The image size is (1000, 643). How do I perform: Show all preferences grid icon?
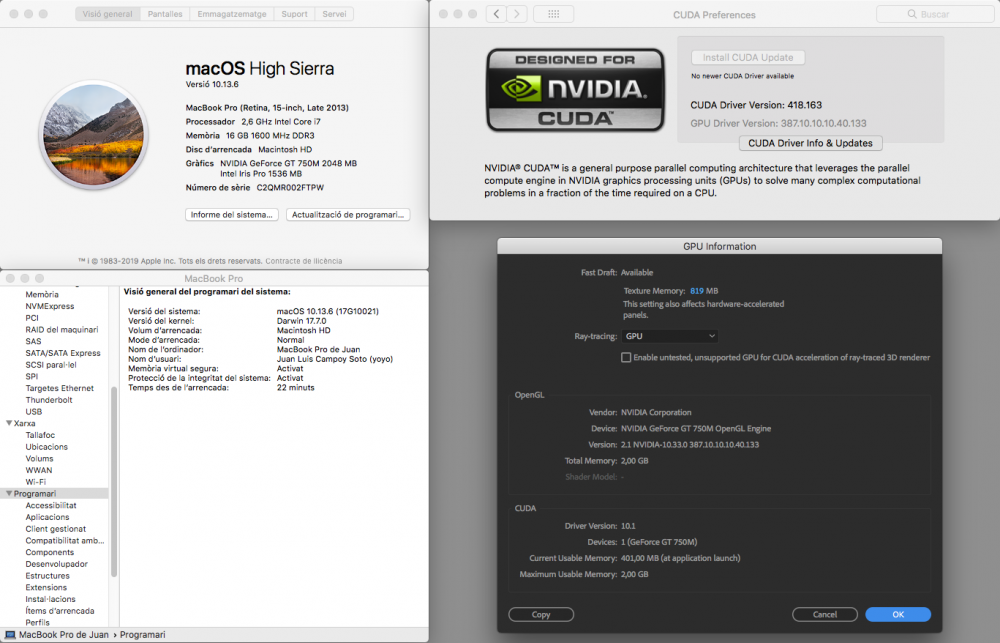point(553,14)
